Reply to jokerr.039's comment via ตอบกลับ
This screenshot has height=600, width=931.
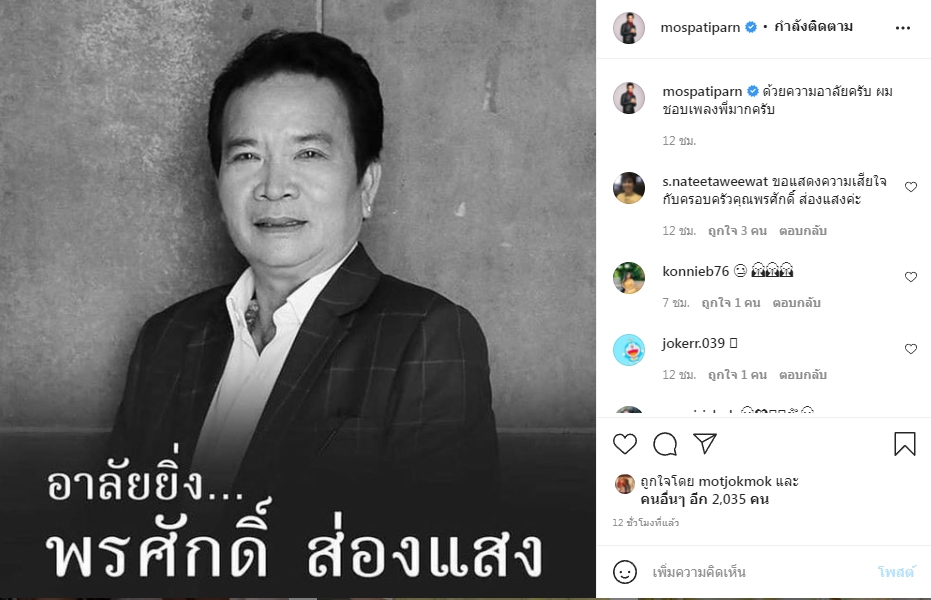point(803,375)
